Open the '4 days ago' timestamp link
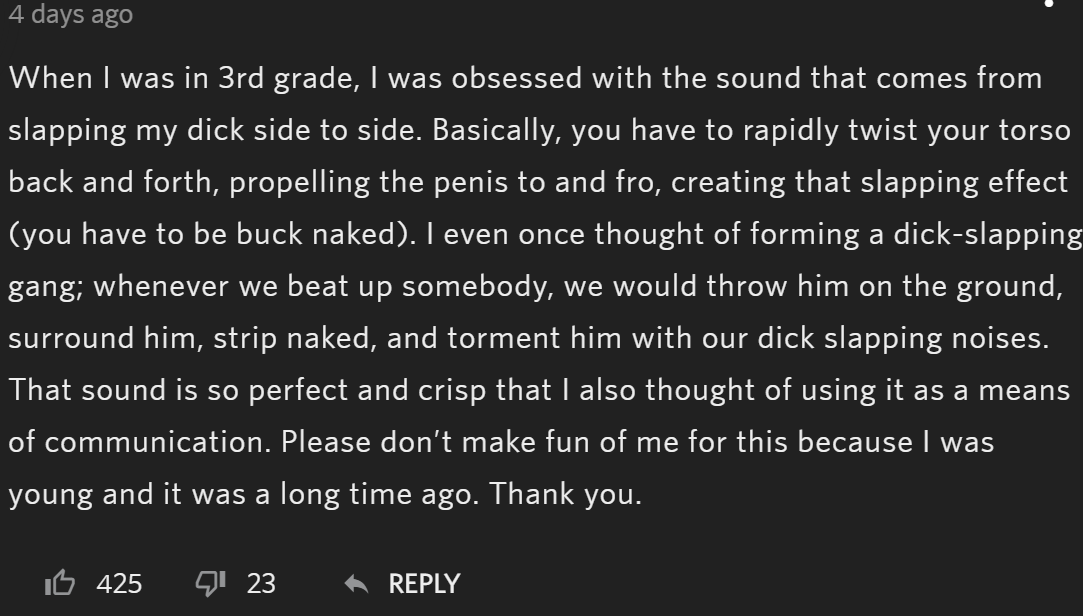Image resolution: width=1083 pixels, height=616 pixels. point(70,14)
